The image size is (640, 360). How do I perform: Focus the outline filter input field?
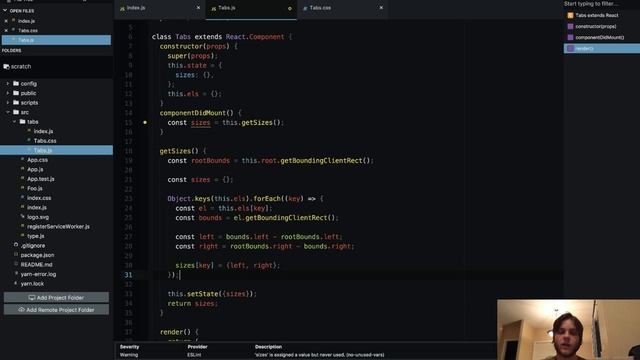[x=602, y=4]
